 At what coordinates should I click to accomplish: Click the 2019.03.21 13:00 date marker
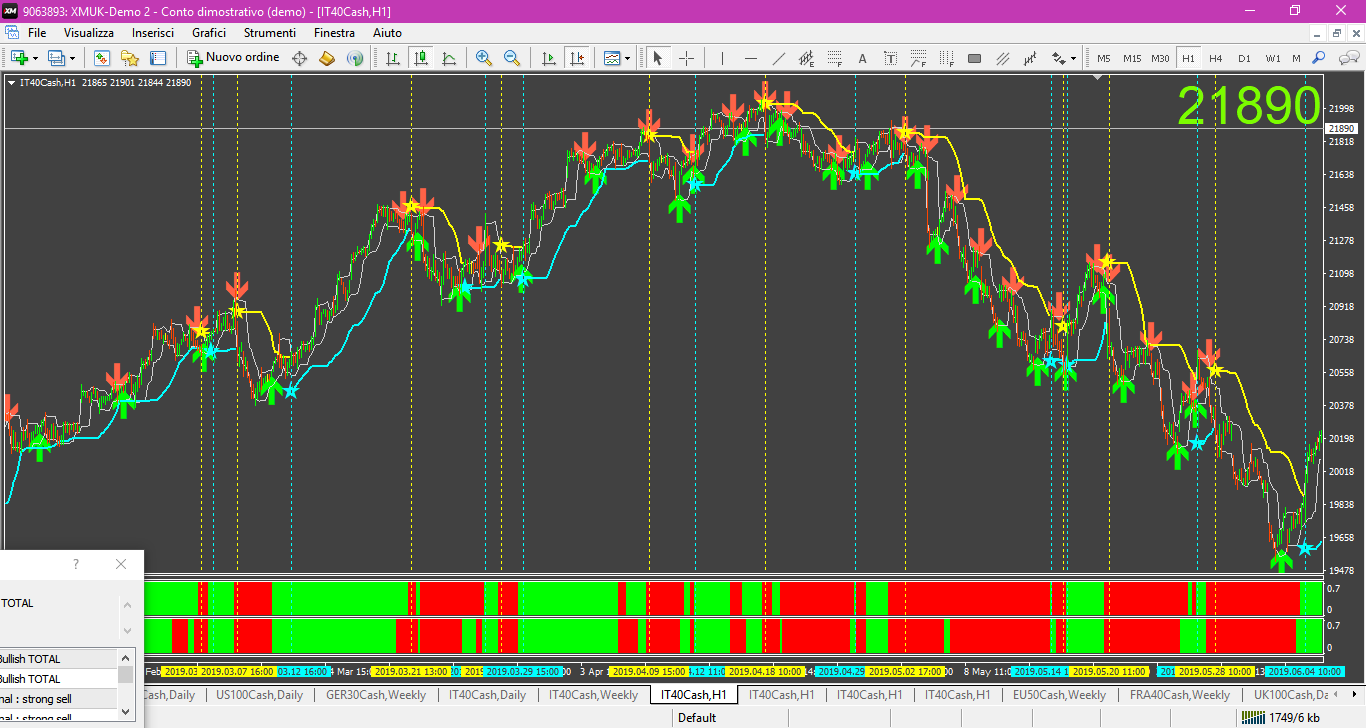click(x=412, y=671)
